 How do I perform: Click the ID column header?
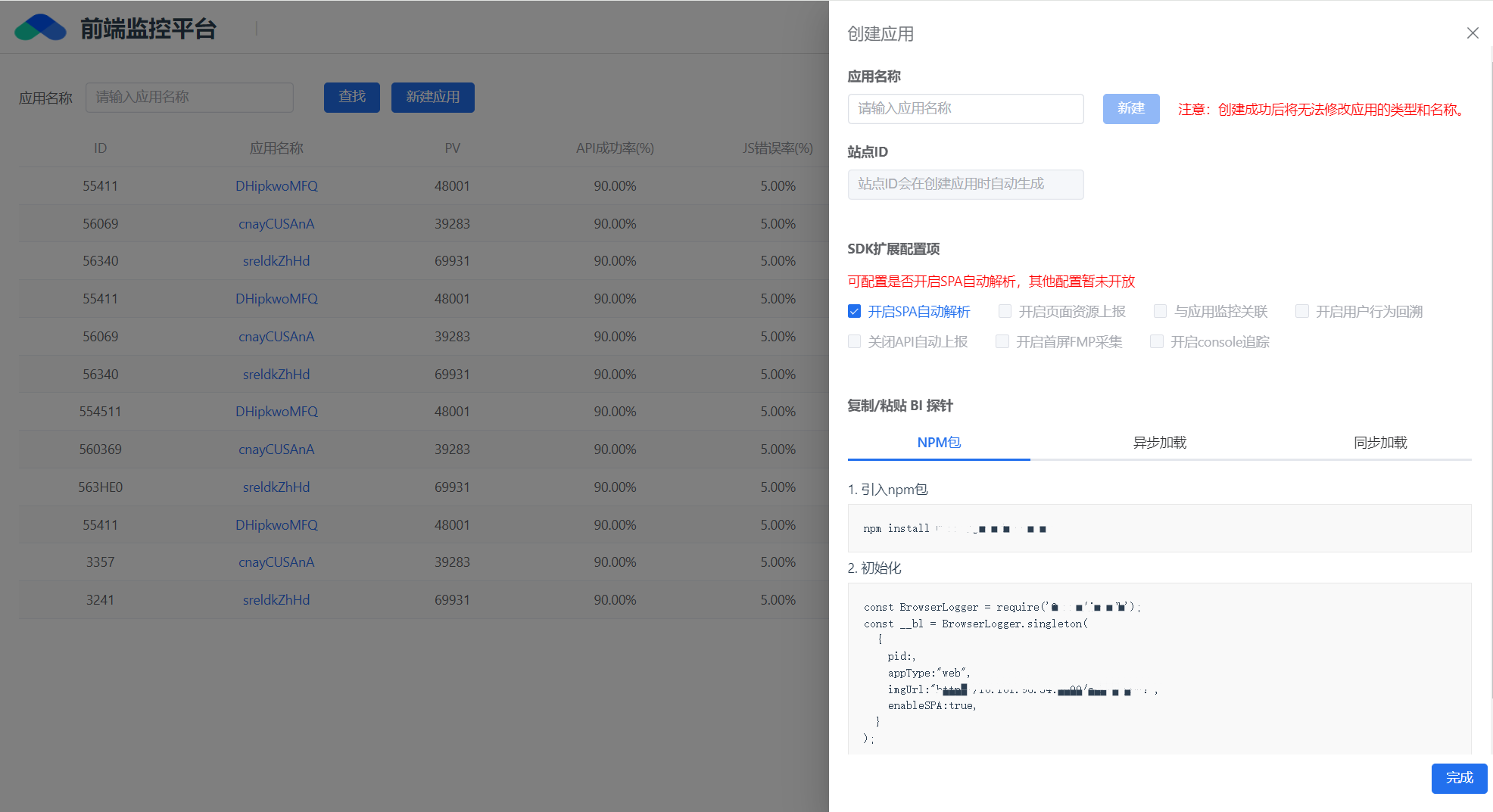click(x=100, y=148)
